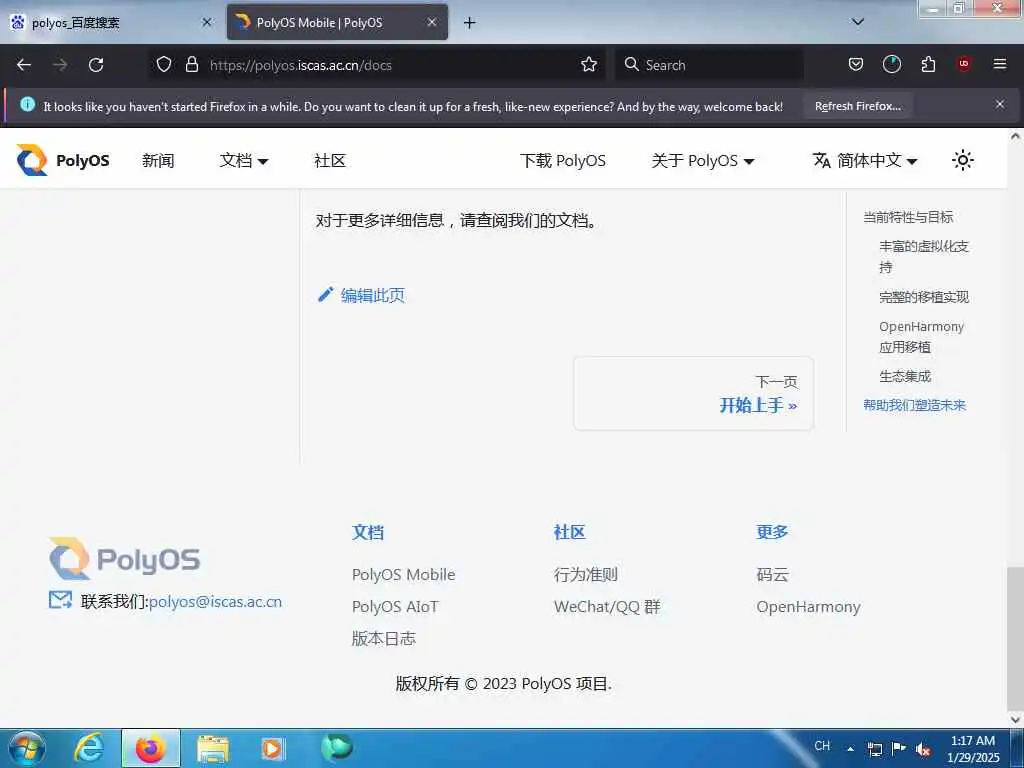Screen dimensions: 1024x768
Task: Jump to 生态集成 section
Action: tap(905, 376)
